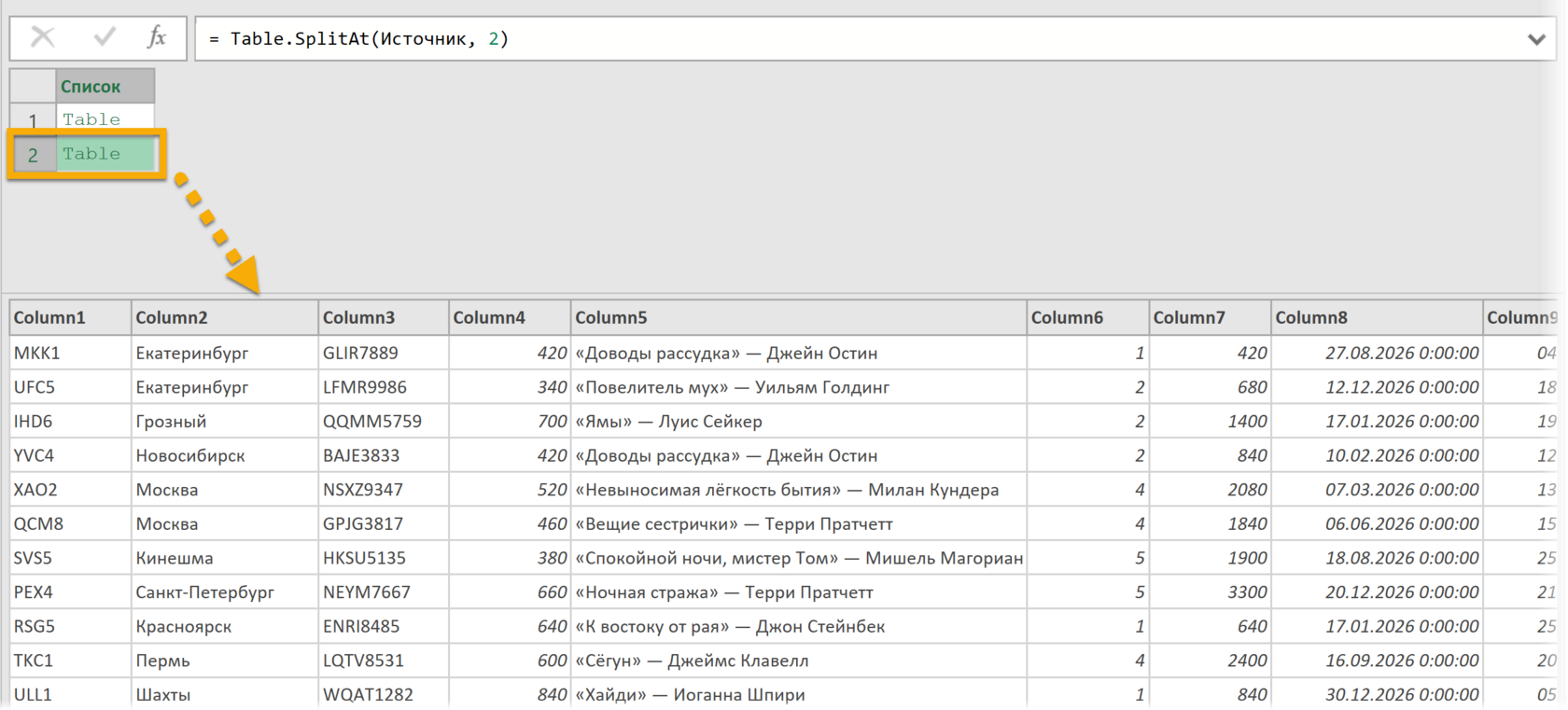1568x710 pixels.
Task: Click date 16.09.2026 0:00:00 cell
Action: pos(1378,661)
